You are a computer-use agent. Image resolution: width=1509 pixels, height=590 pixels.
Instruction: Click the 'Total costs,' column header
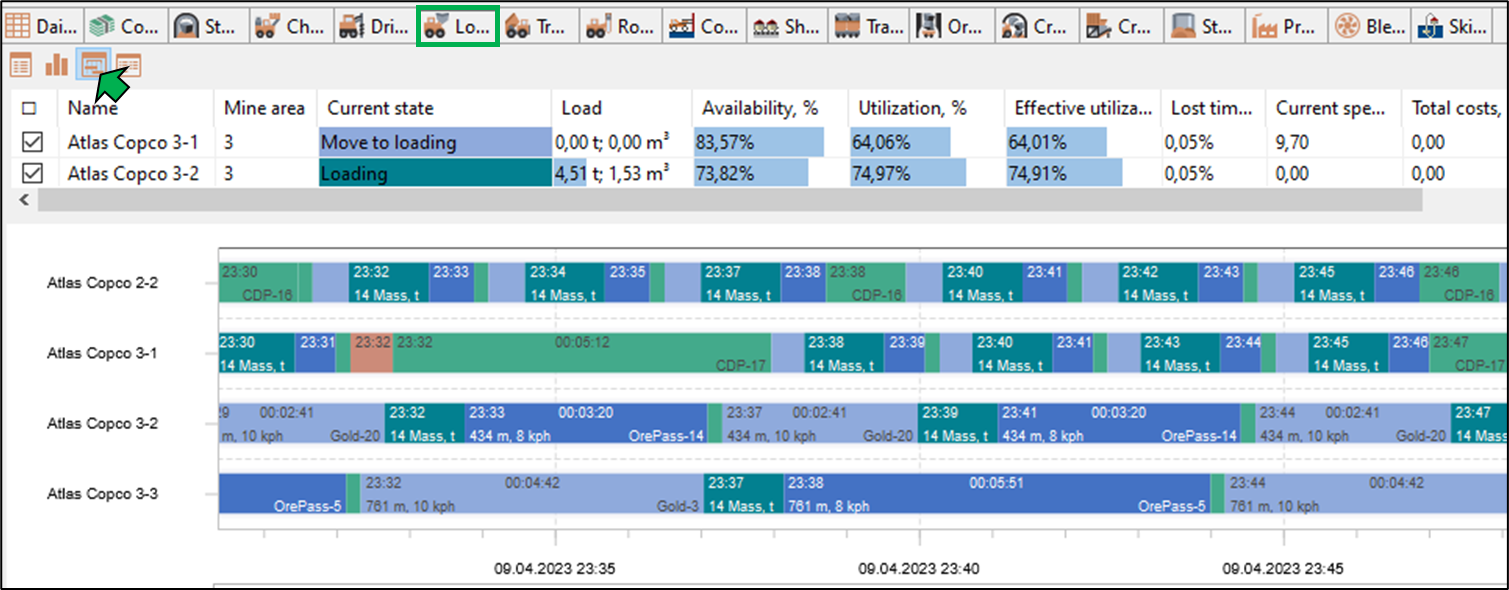(x=1455, y=108)
